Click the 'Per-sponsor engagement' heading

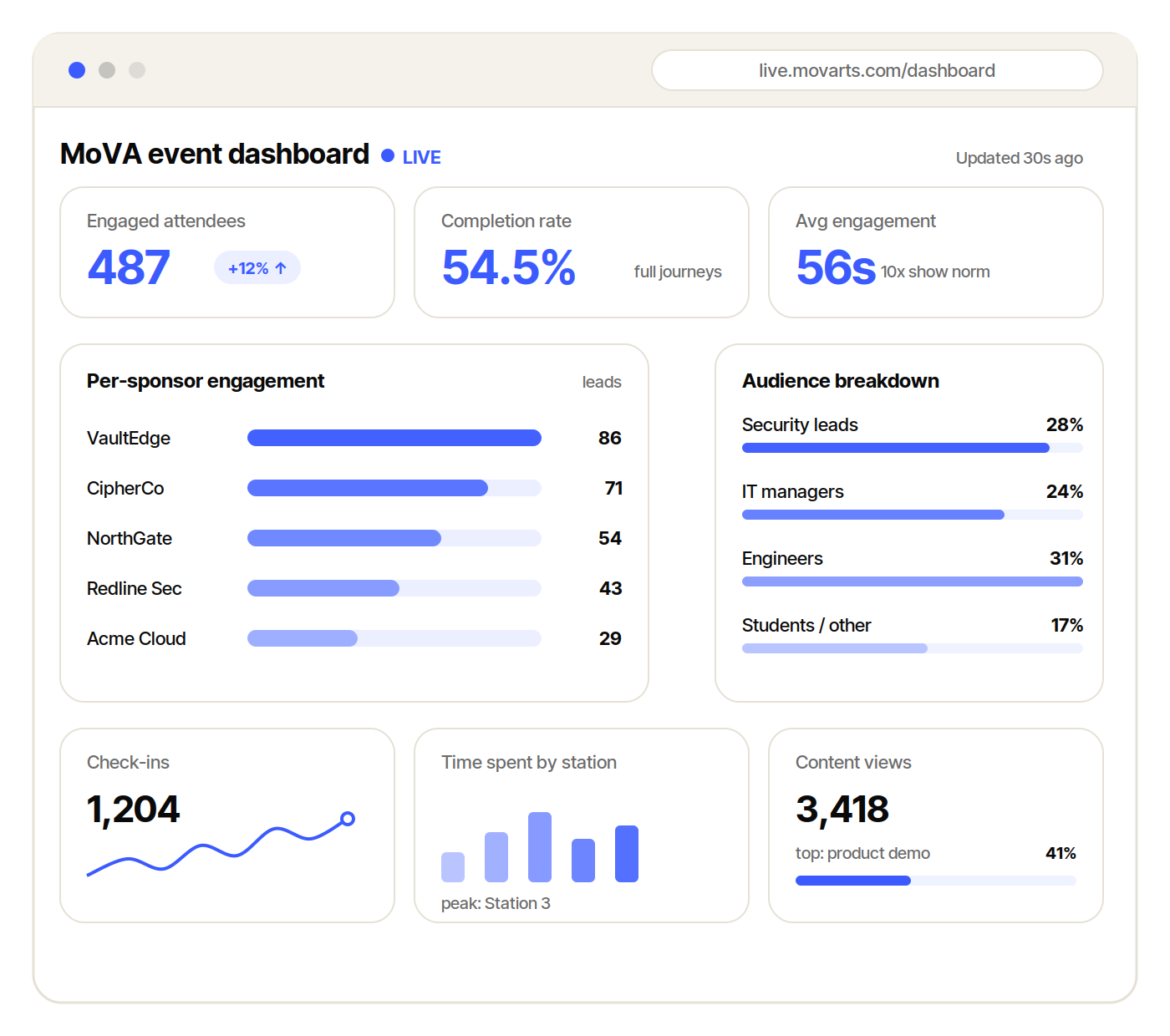click(x=206, y=381)
